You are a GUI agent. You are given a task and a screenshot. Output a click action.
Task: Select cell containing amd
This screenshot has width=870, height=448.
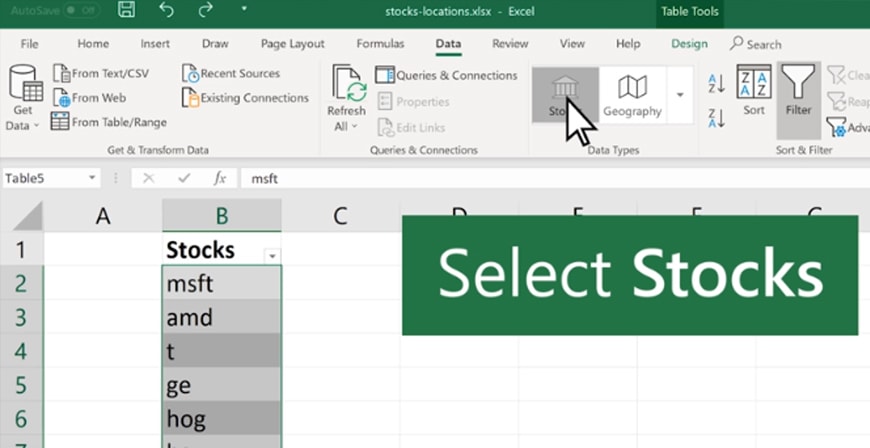pyautogui.click(x=221, y=317)
